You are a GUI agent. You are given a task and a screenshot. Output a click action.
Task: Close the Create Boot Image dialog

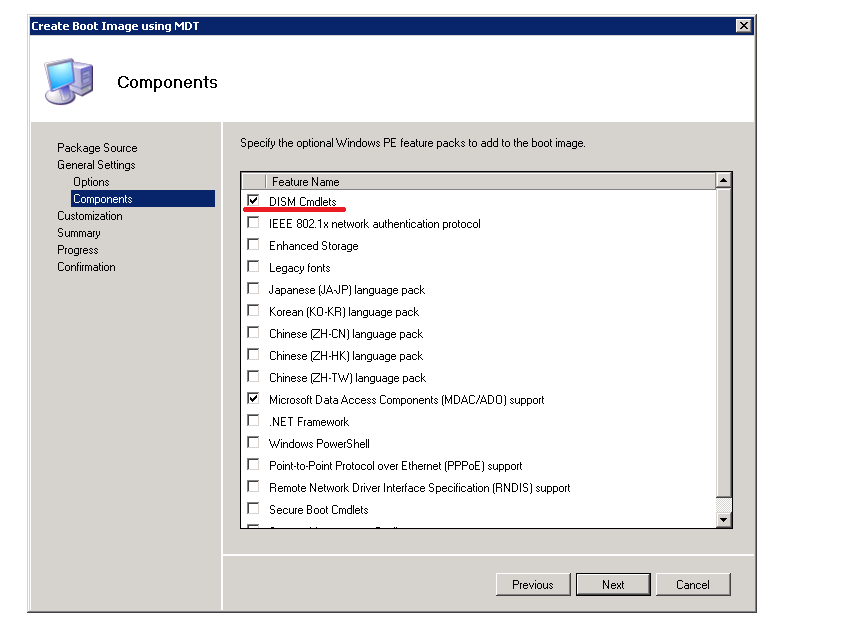pyautogui.click(x=743, y=25)
